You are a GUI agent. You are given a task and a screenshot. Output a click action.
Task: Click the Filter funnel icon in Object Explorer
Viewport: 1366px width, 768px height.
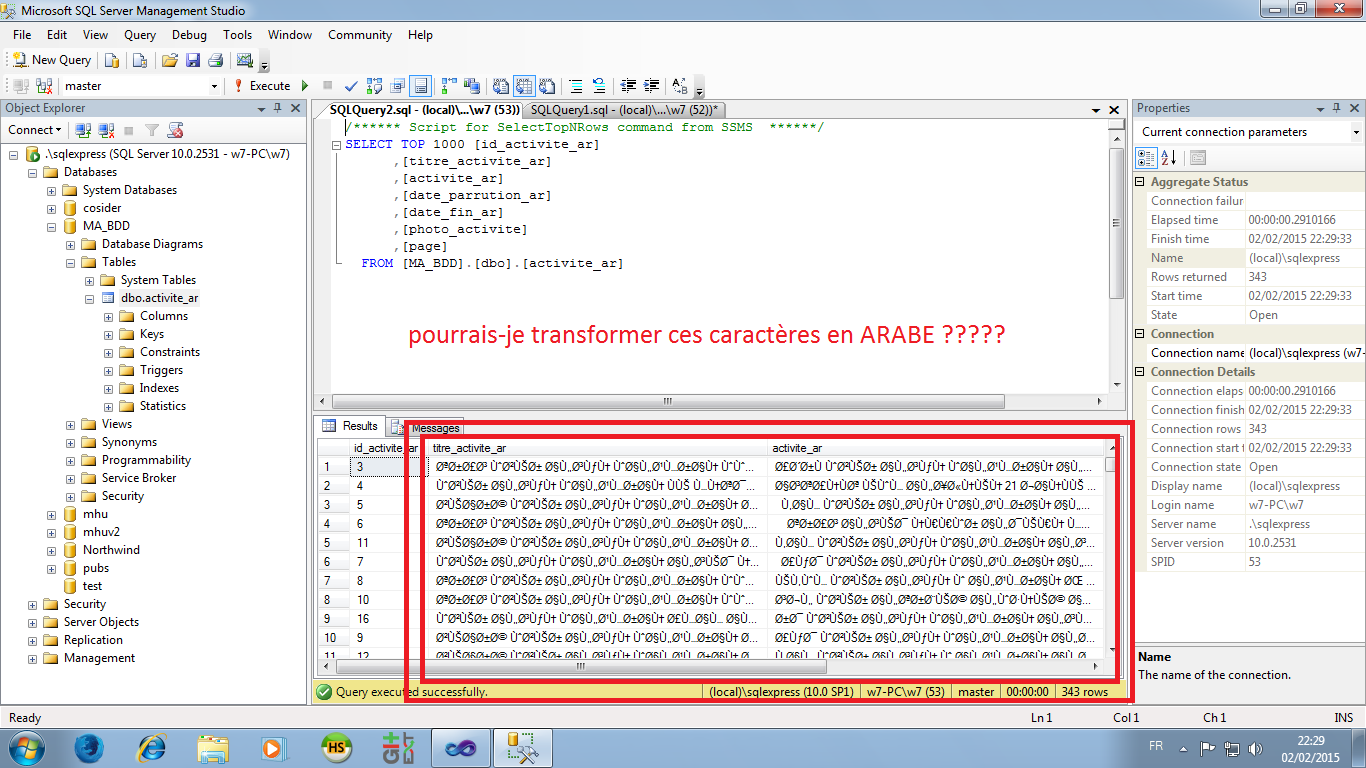pyautogui.click(x=151, y=130)
